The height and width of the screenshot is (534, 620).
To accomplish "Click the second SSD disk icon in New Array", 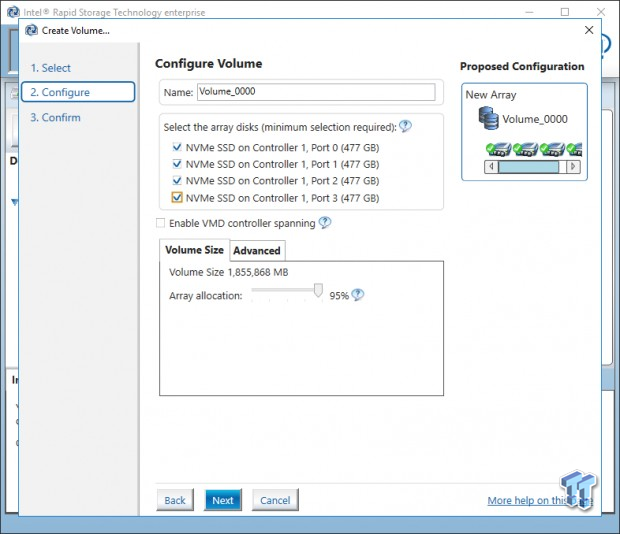I will click(x=525, y=149).
